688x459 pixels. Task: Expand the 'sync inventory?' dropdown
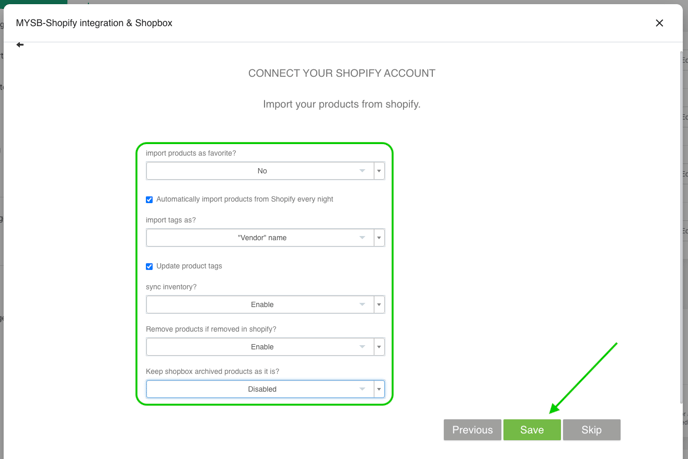pos(260,305)
